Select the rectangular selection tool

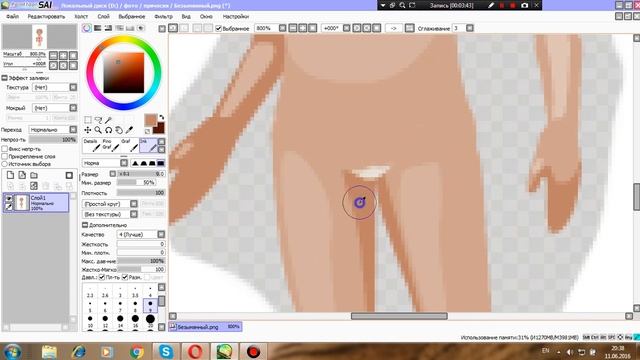88,120
